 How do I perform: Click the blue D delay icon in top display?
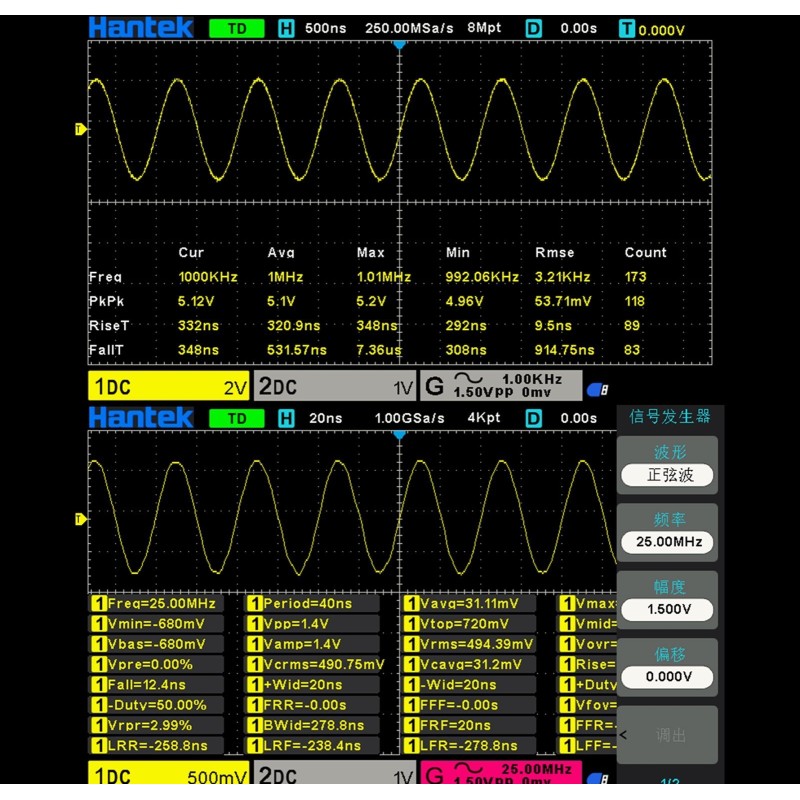click(533, 28)
